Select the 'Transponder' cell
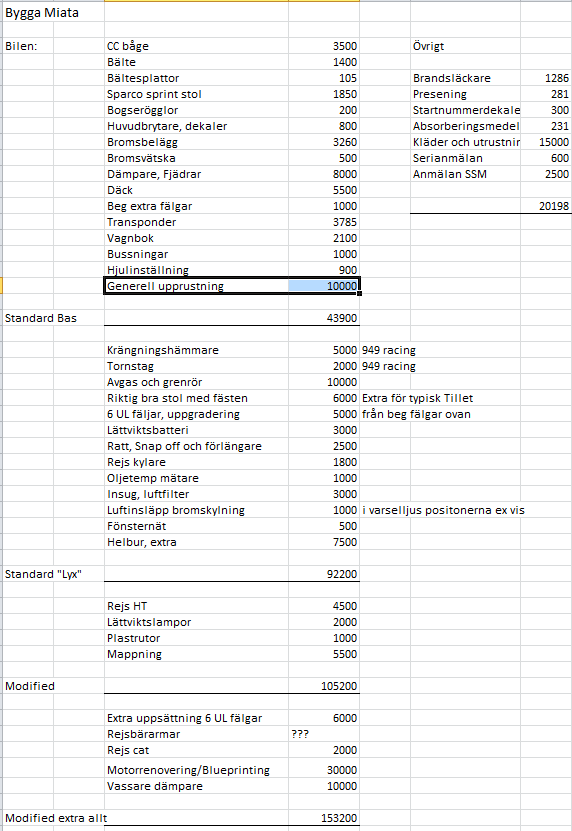This screenshot has width=572, height=831. [196, 222]
